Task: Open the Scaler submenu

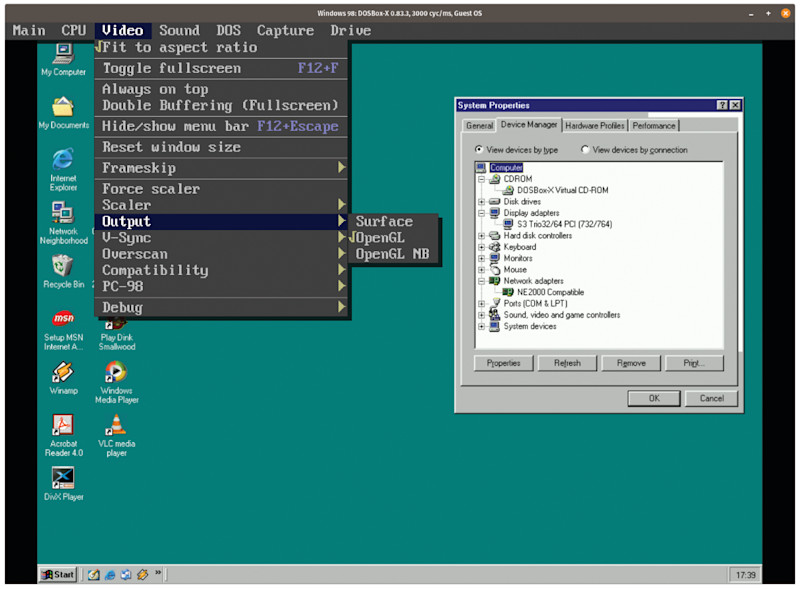Action: (221, 205)
